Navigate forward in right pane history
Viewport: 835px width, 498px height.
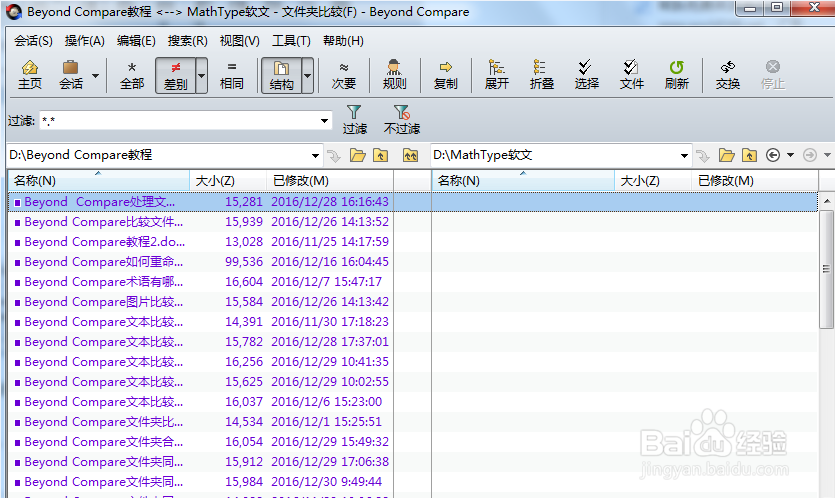pos(809,155)
